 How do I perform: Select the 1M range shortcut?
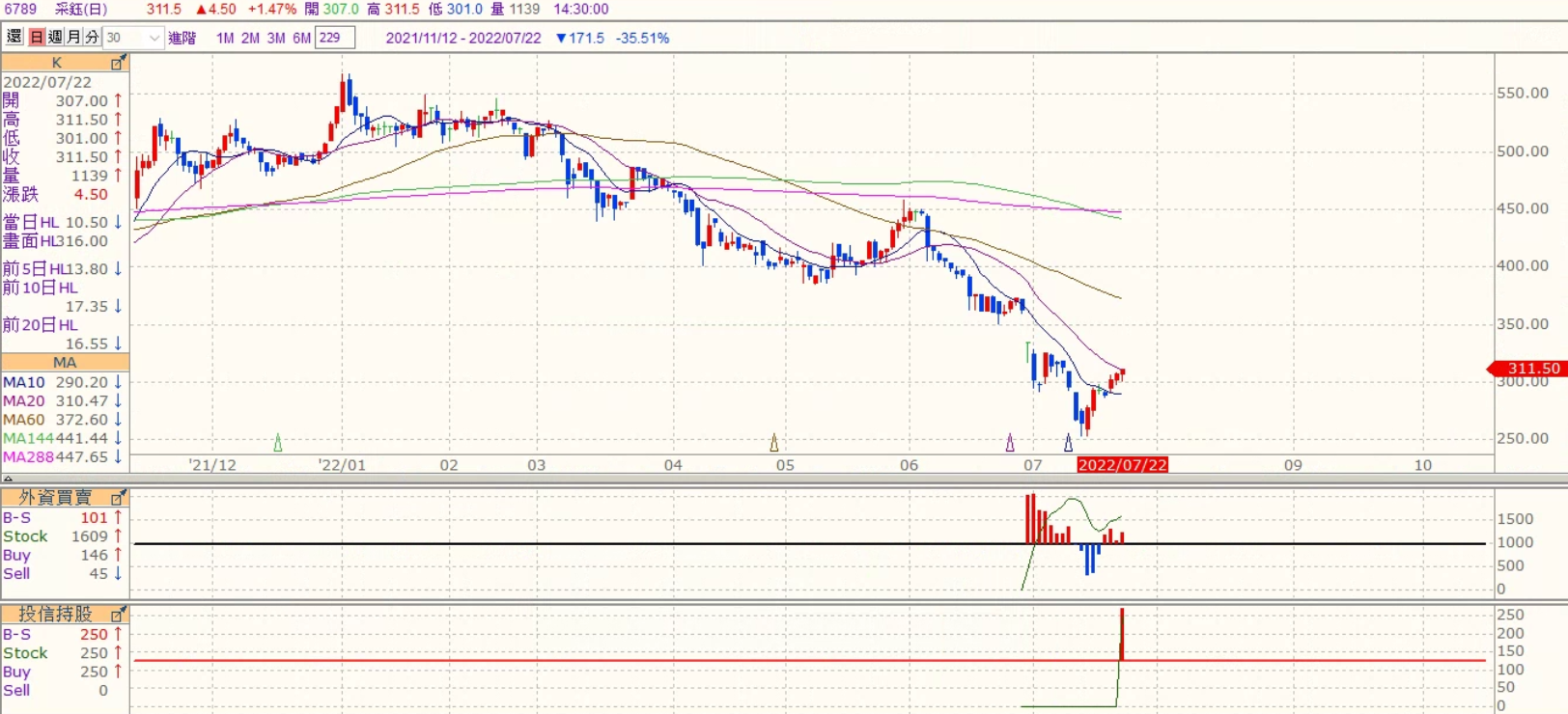coord(225,38)
